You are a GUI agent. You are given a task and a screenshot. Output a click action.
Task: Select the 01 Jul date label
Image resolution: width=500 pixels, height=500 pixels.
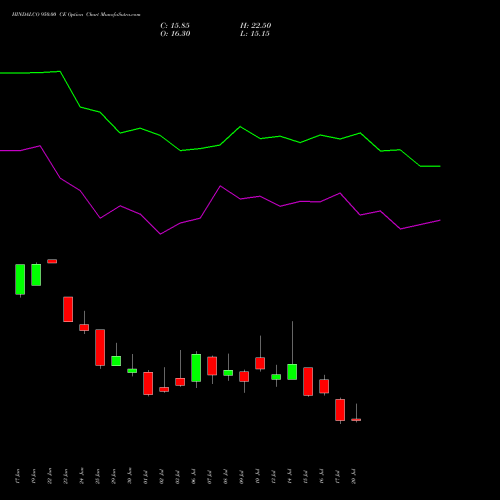(x=145, y=476)
